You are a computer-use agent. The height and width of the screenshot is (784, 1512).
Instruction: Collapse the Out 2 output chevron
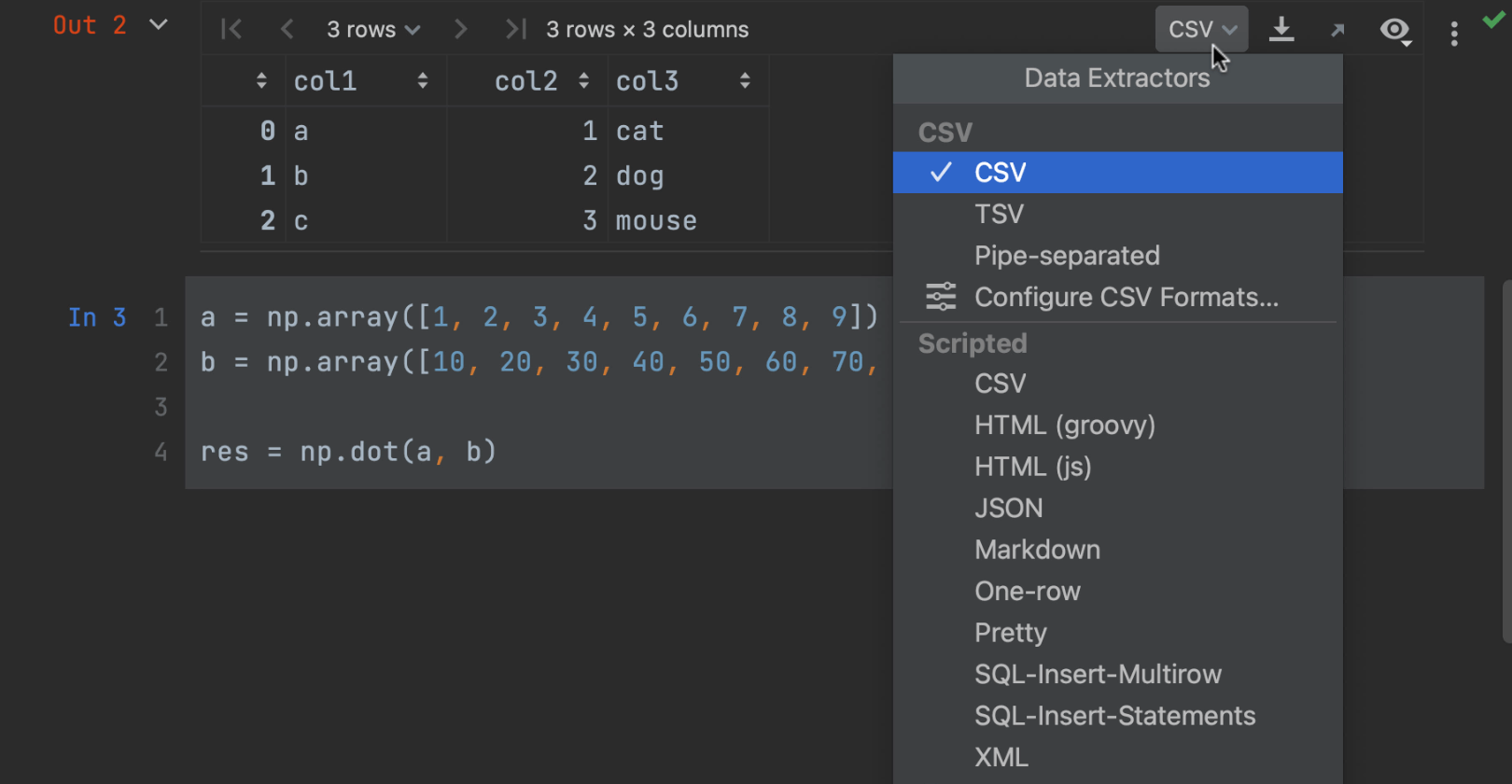tap(159, 25)
